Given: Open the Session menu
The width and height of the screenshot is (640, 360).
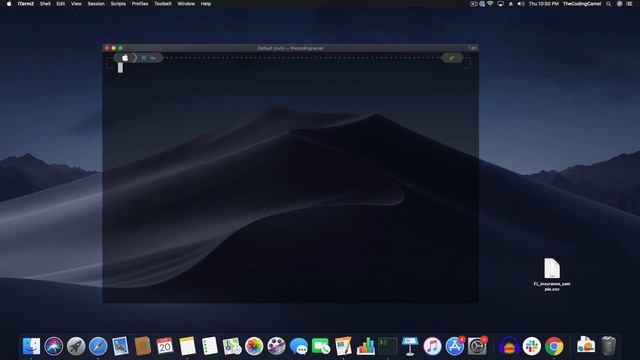Looking at the screenshot, I should tap(96, 4).
